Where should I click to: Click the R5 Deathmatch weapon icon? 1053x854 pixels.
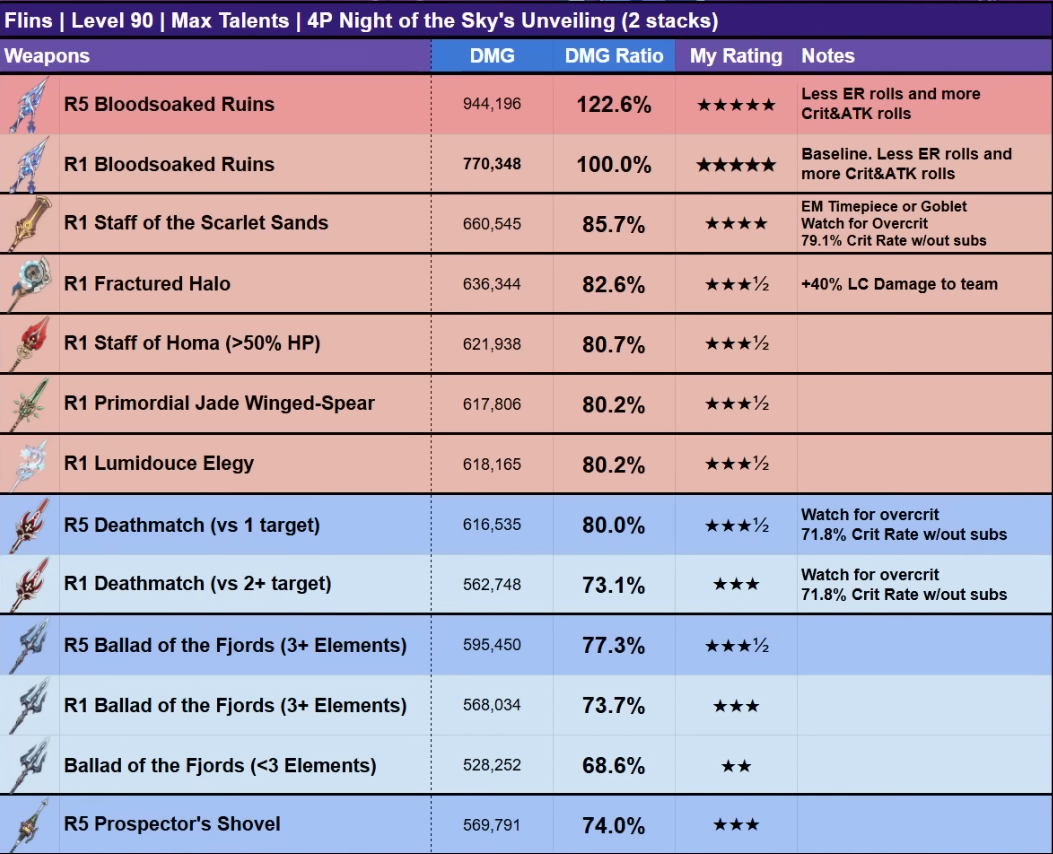point(30,525)
